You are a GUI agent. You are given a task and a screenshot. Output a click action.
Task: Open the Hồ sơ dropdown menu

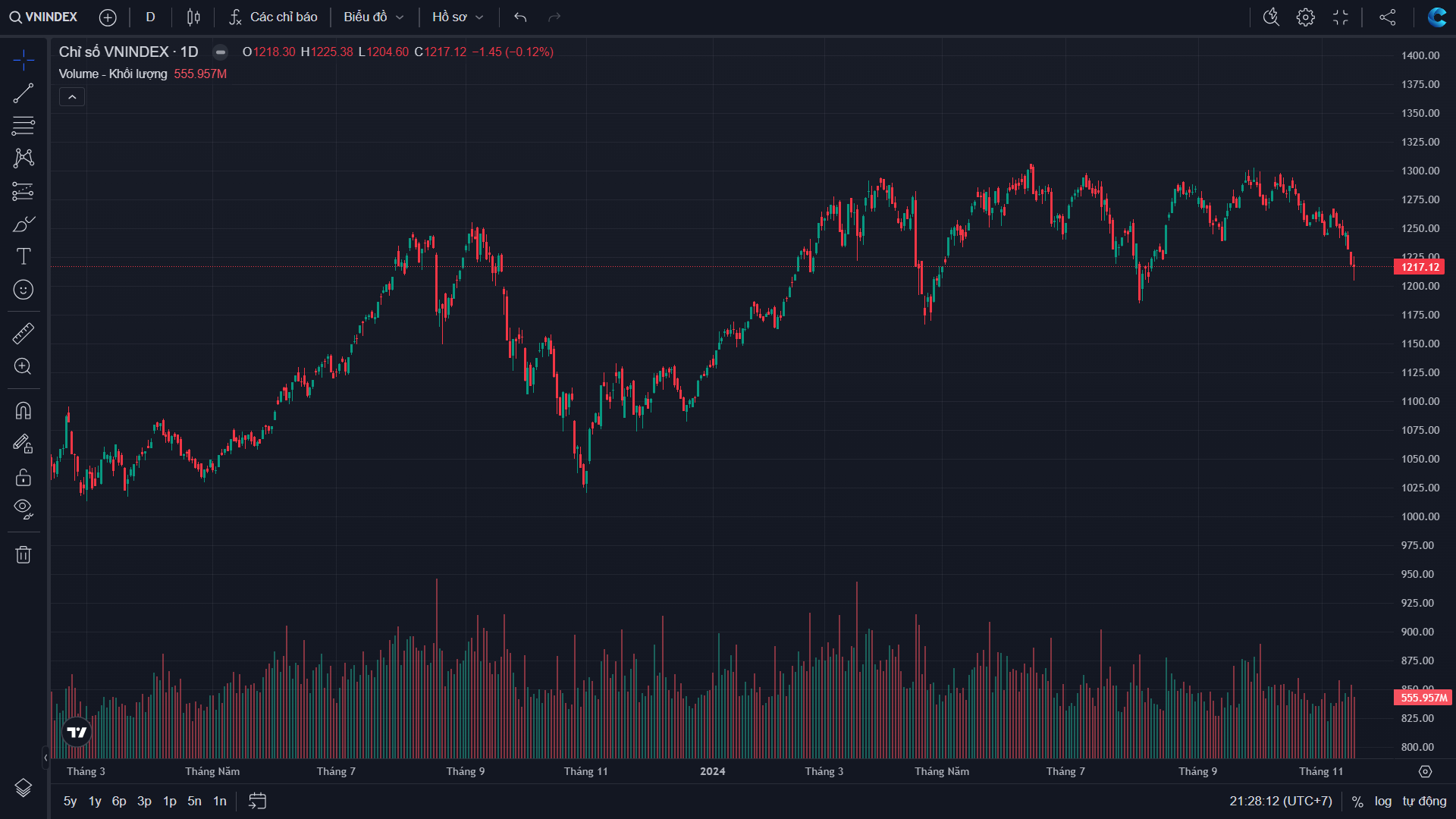tap(457, 17)
